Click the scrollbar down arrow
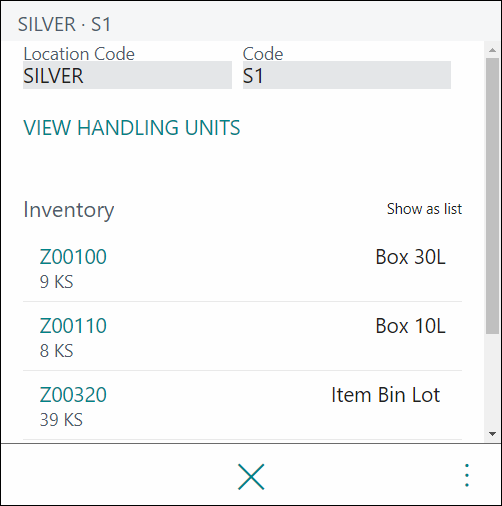502x506 pixels. (x=492, y=434)
